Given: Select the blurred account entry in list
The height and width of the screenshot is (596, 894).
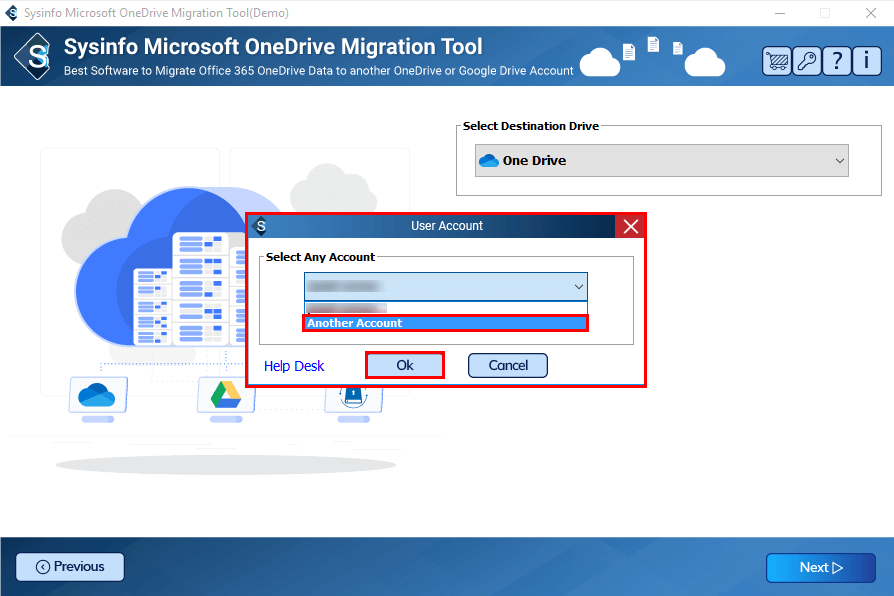Looking at the screenshot, I should click(x=446, y=308).
